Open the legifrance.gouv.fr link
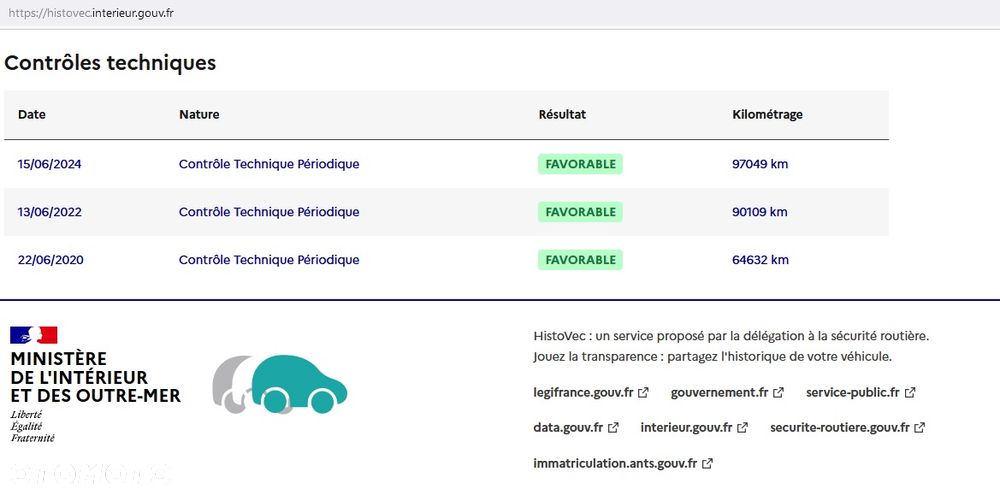 pos(583,393)
